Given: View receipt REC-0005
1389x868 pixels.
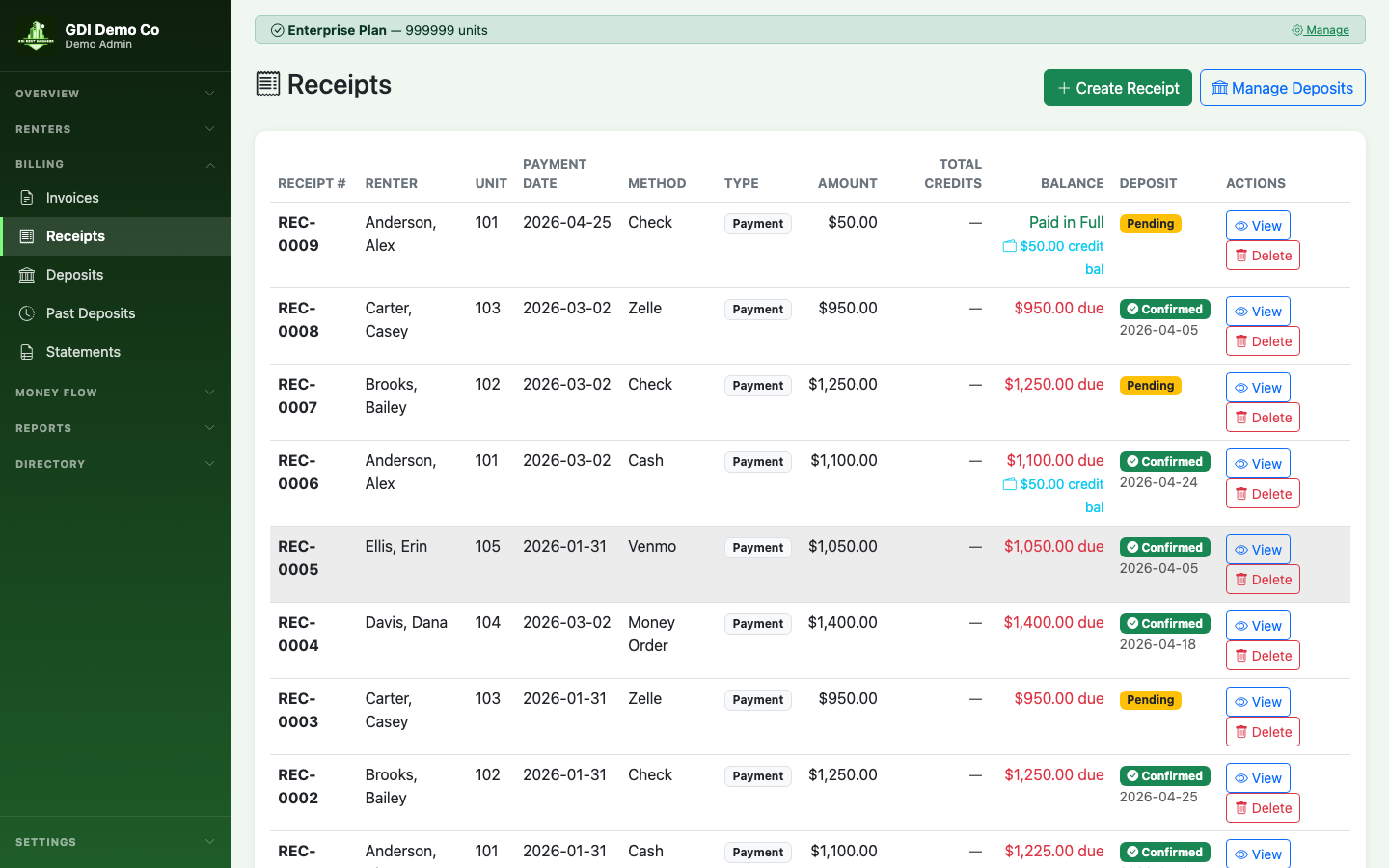Looking at the screenshot, I should click(x=1258, y=550).
